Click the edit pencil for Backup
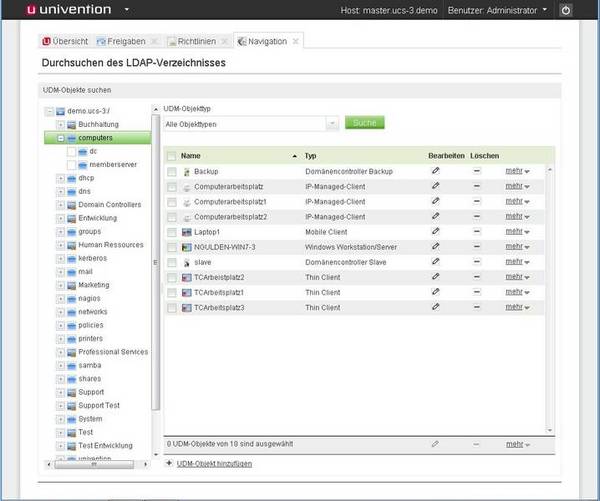Viewport: 600px width, 501px height. tap(435, 172)
